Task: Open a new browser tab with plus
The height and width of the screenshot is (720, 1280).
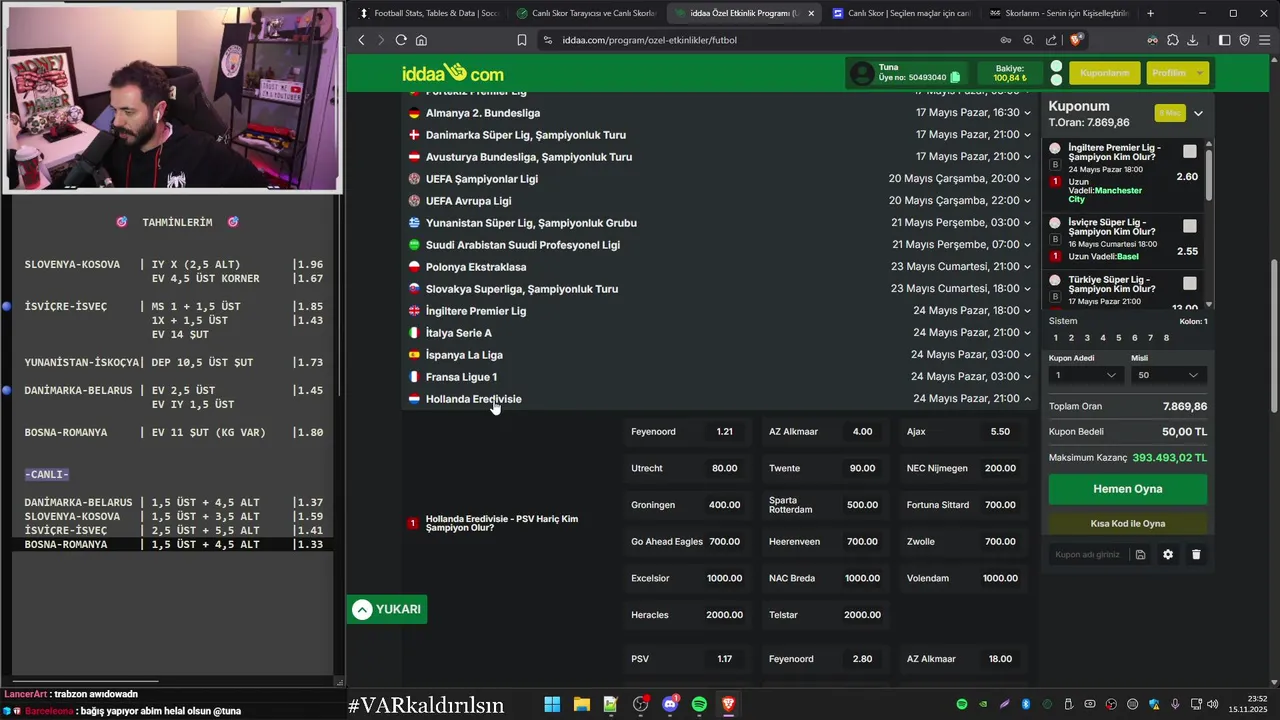Action: tap(1150, 13)
